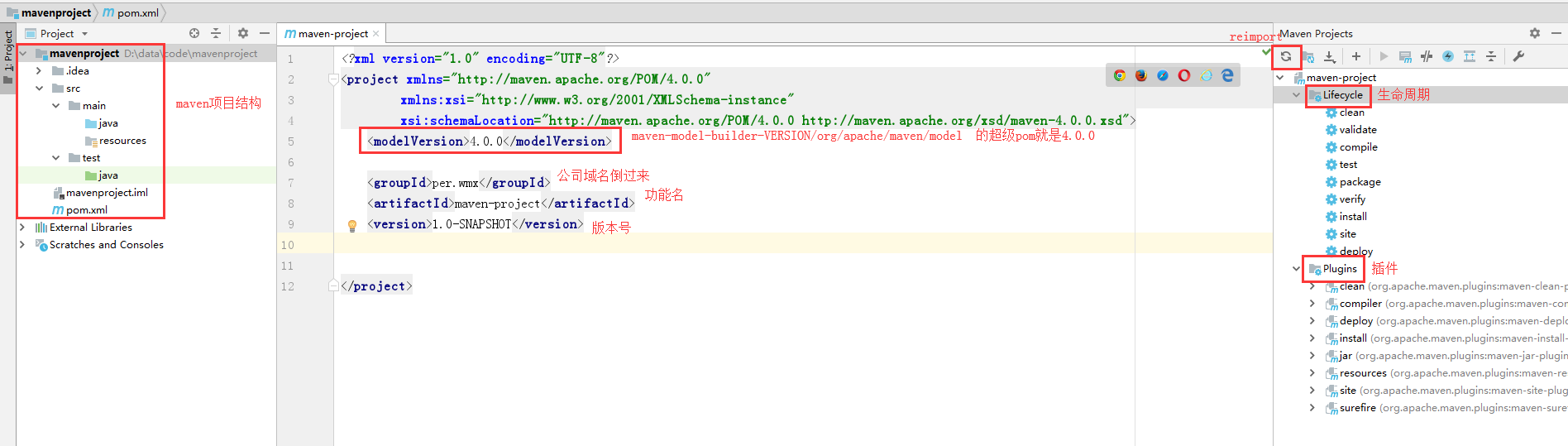
Task: Open pom.xml preview in Firefox browser
Action: click(1141, 75)
